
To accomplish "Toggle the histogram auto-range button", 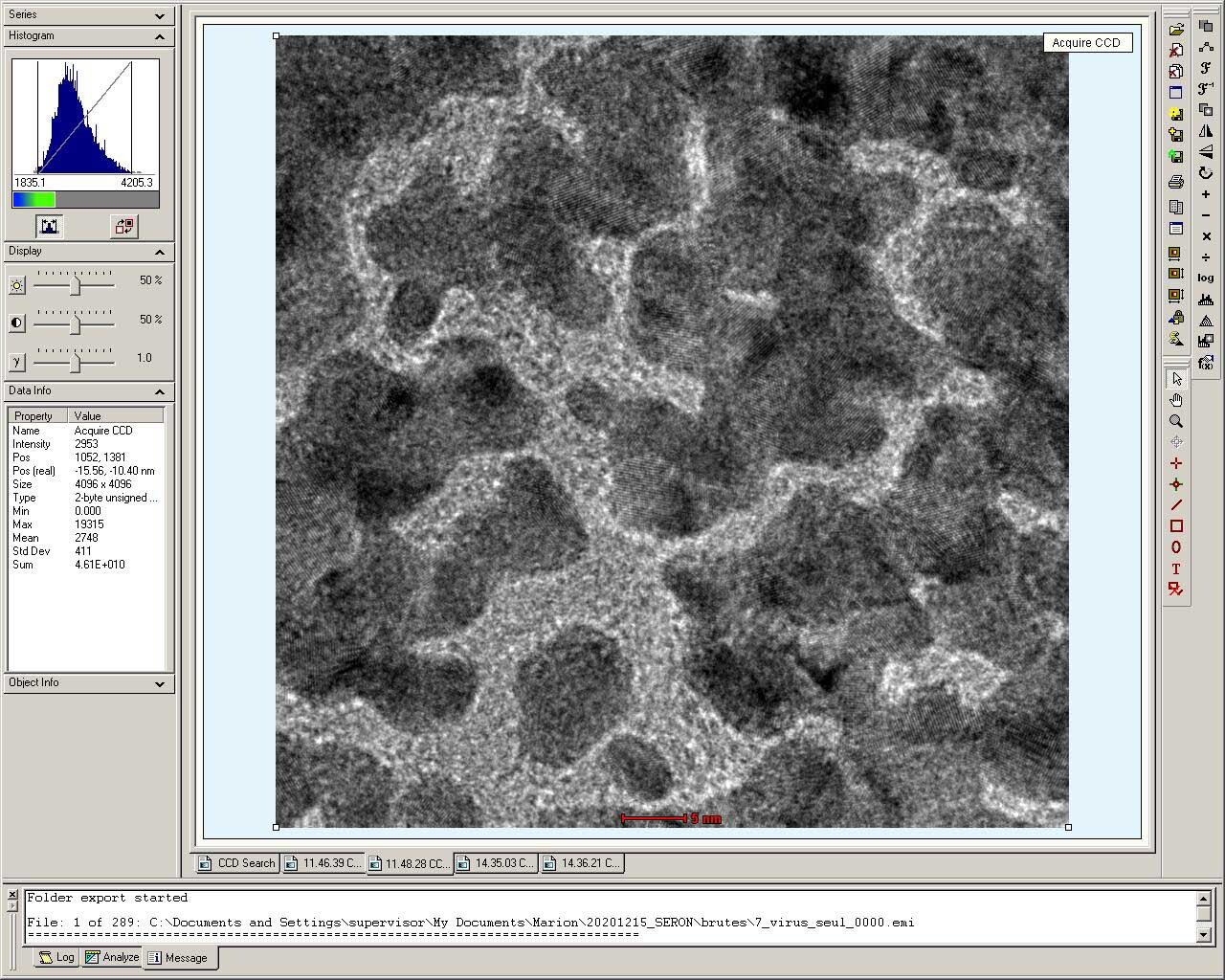I will click(x=49, y=226).
